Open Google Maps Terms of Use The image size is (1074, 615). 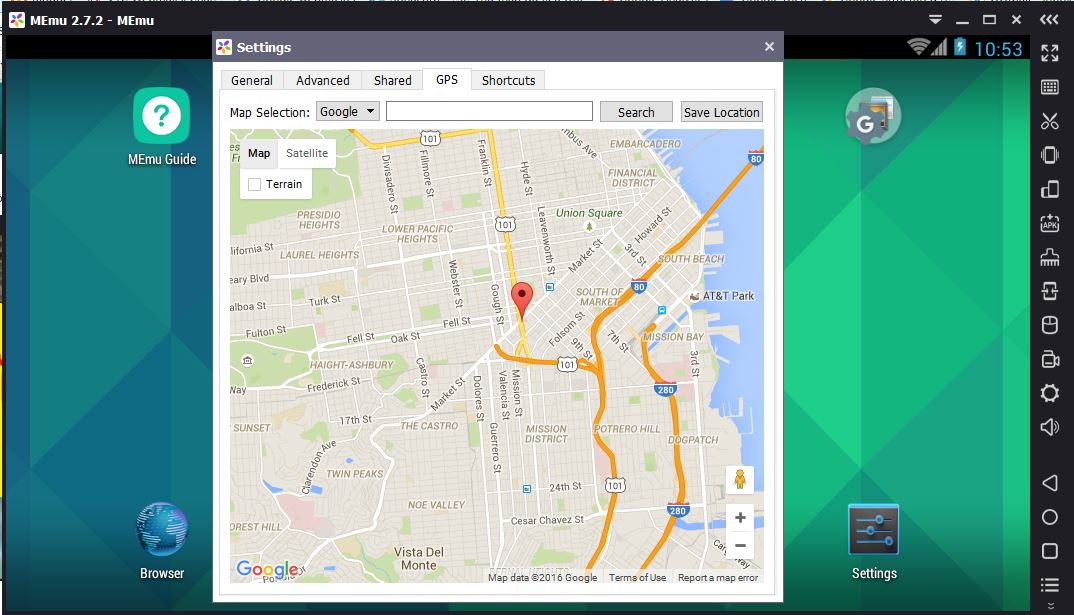[x=637, y=577]
